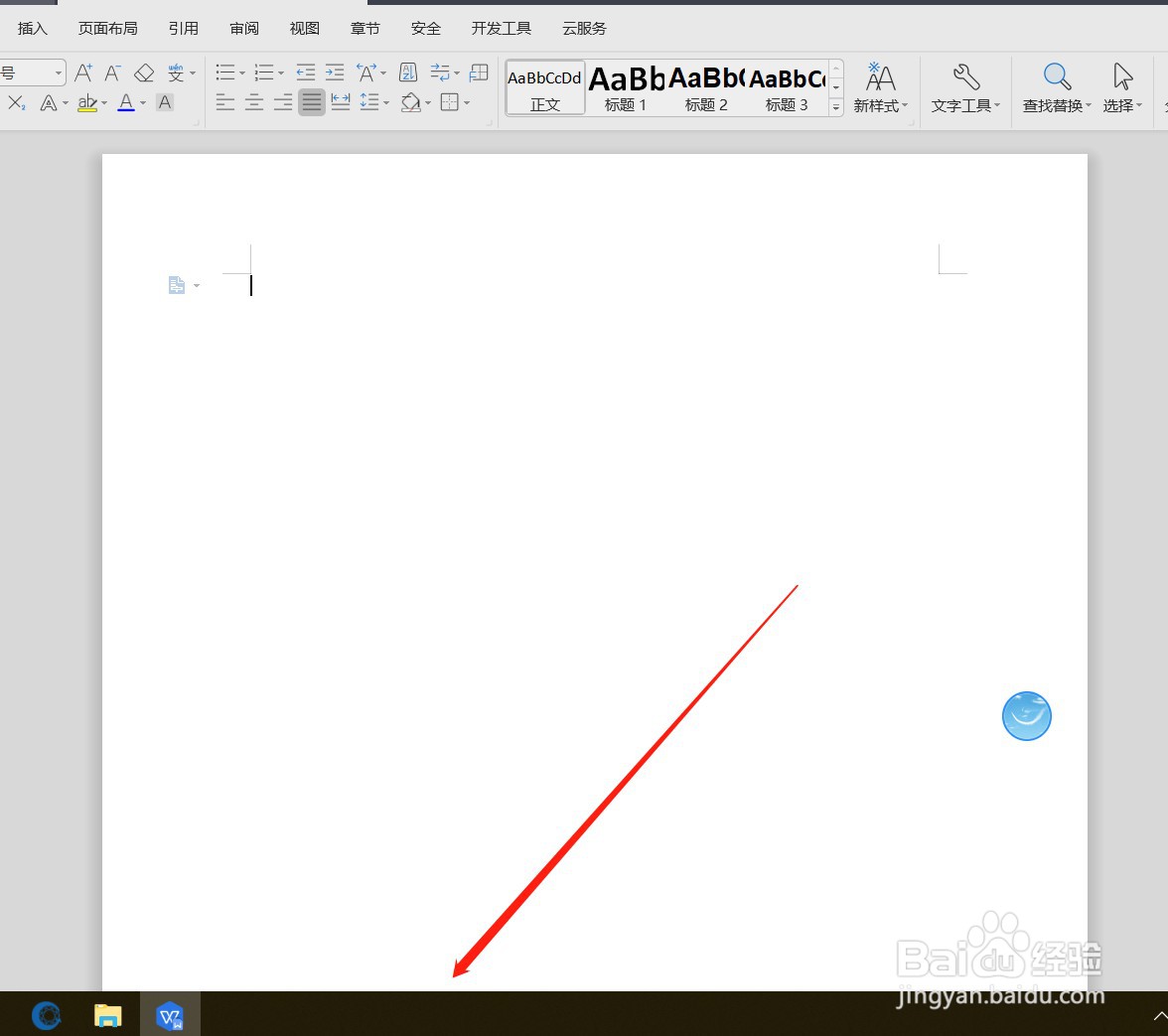
Task: Click 选择 cursor button
Action: pos(1122,87)
